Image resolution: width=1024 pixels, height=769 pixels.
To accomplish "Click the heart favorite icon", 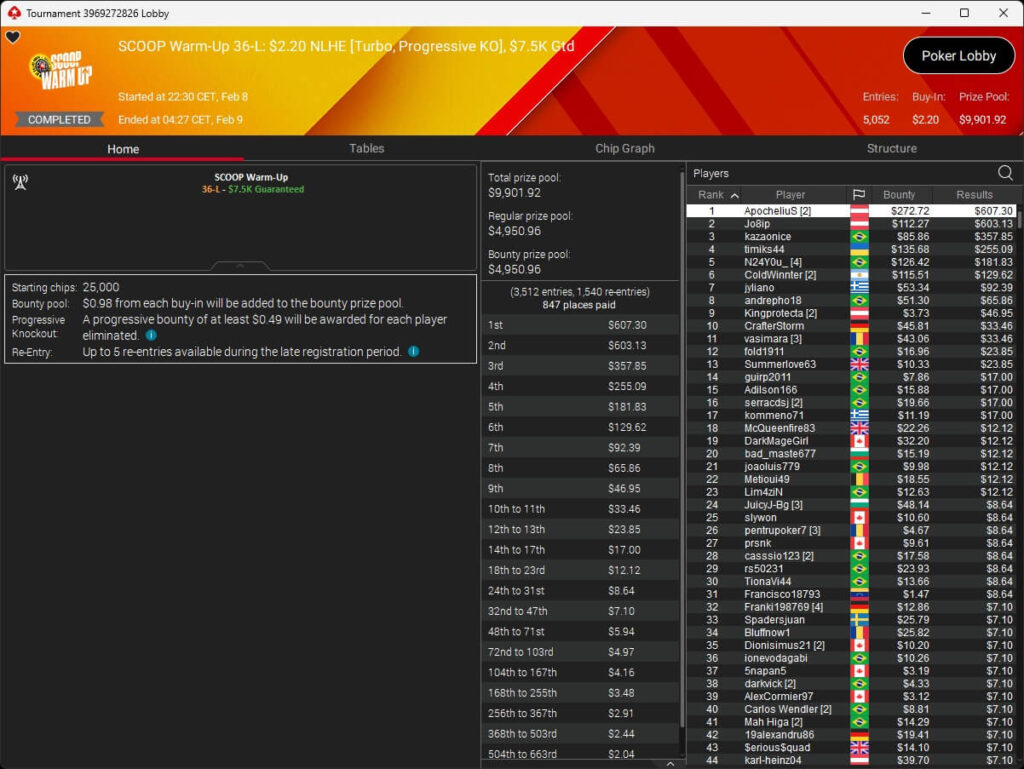I will [x=13, y=38].
